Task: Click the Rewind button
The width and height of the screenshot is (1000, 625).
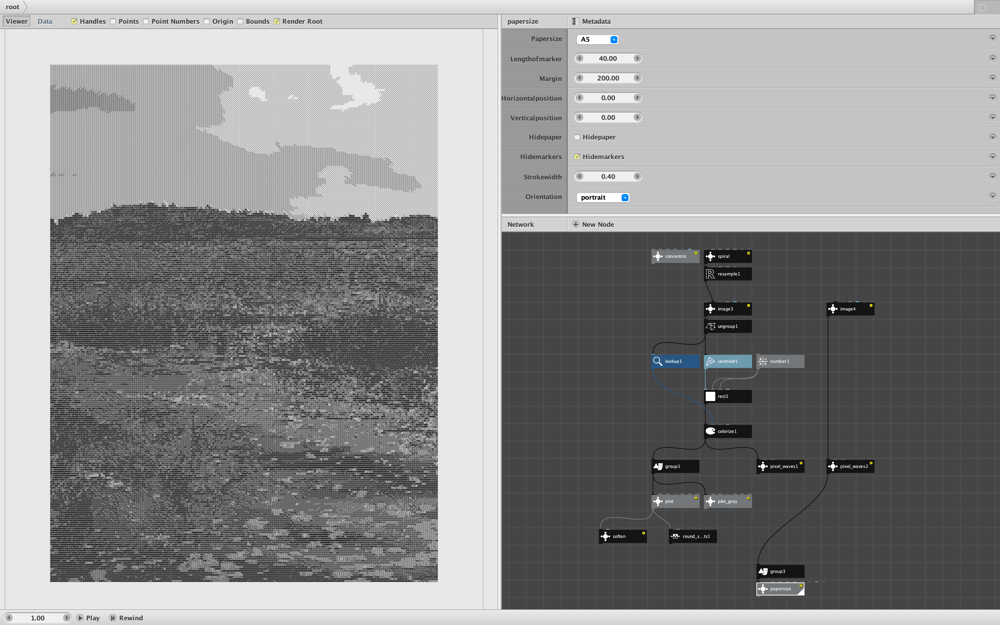Action: [126, 617]
